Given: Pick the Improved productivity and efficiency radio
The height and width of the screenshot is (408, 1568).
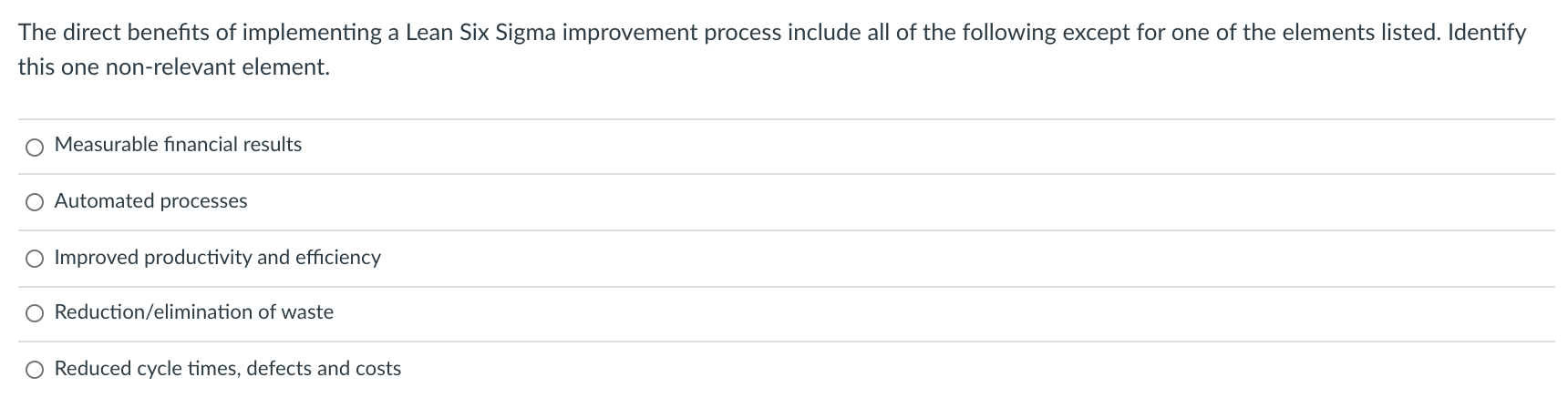Looking at the screenshot, I should click(x=35, y=260).
